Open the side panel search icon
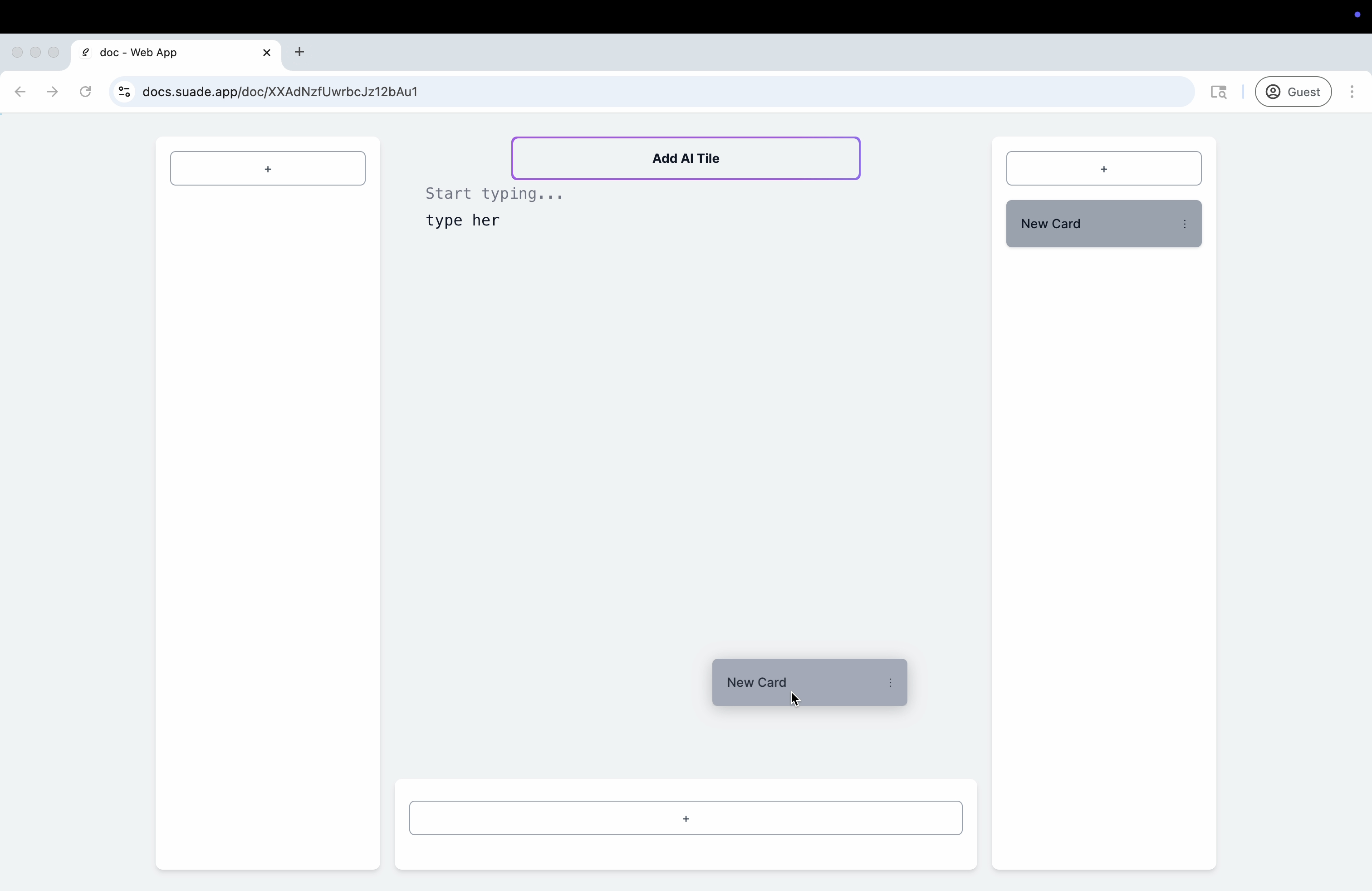Viewport: 1372px width, 891px height. [1219, 92]
